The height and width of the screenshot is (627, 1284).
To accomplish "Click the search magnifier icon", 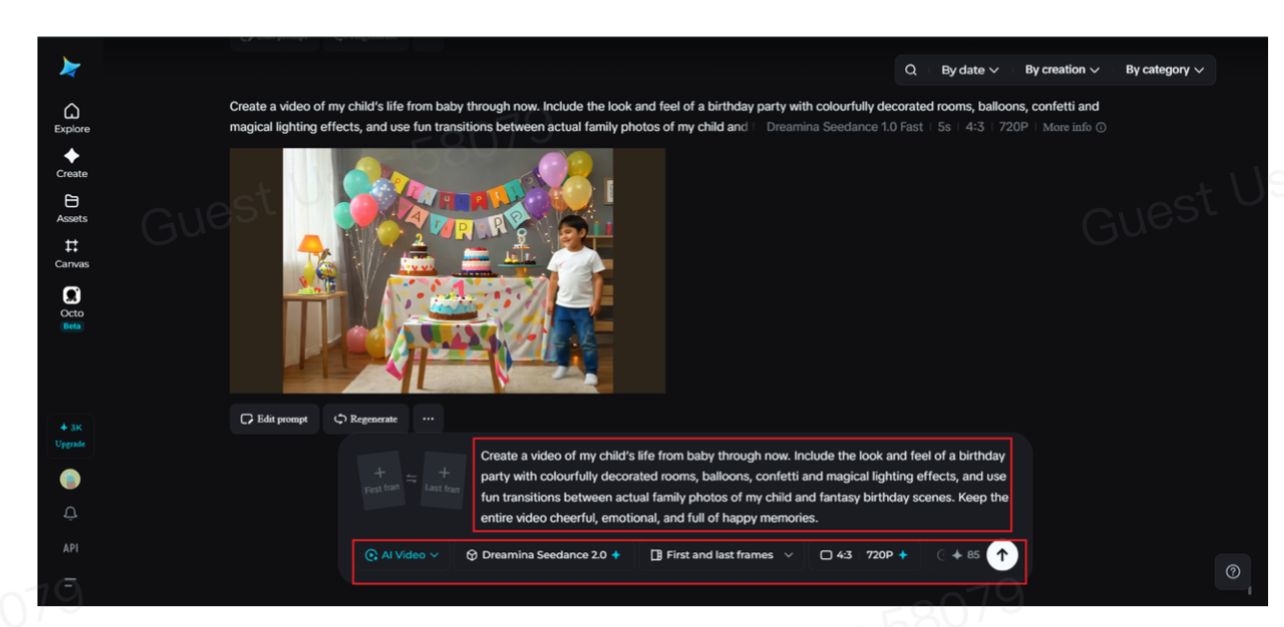I will [910, 70].
